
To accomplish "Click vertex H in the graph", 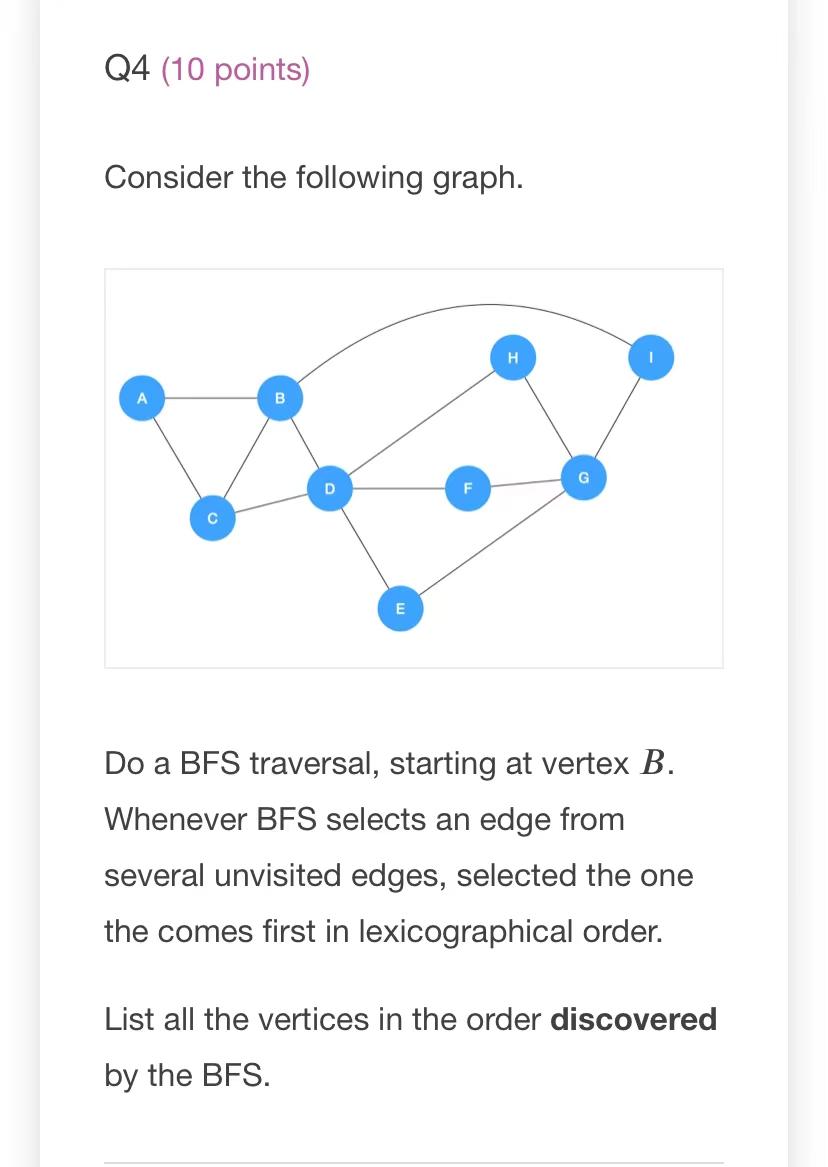I will click(x=513, y=358).
